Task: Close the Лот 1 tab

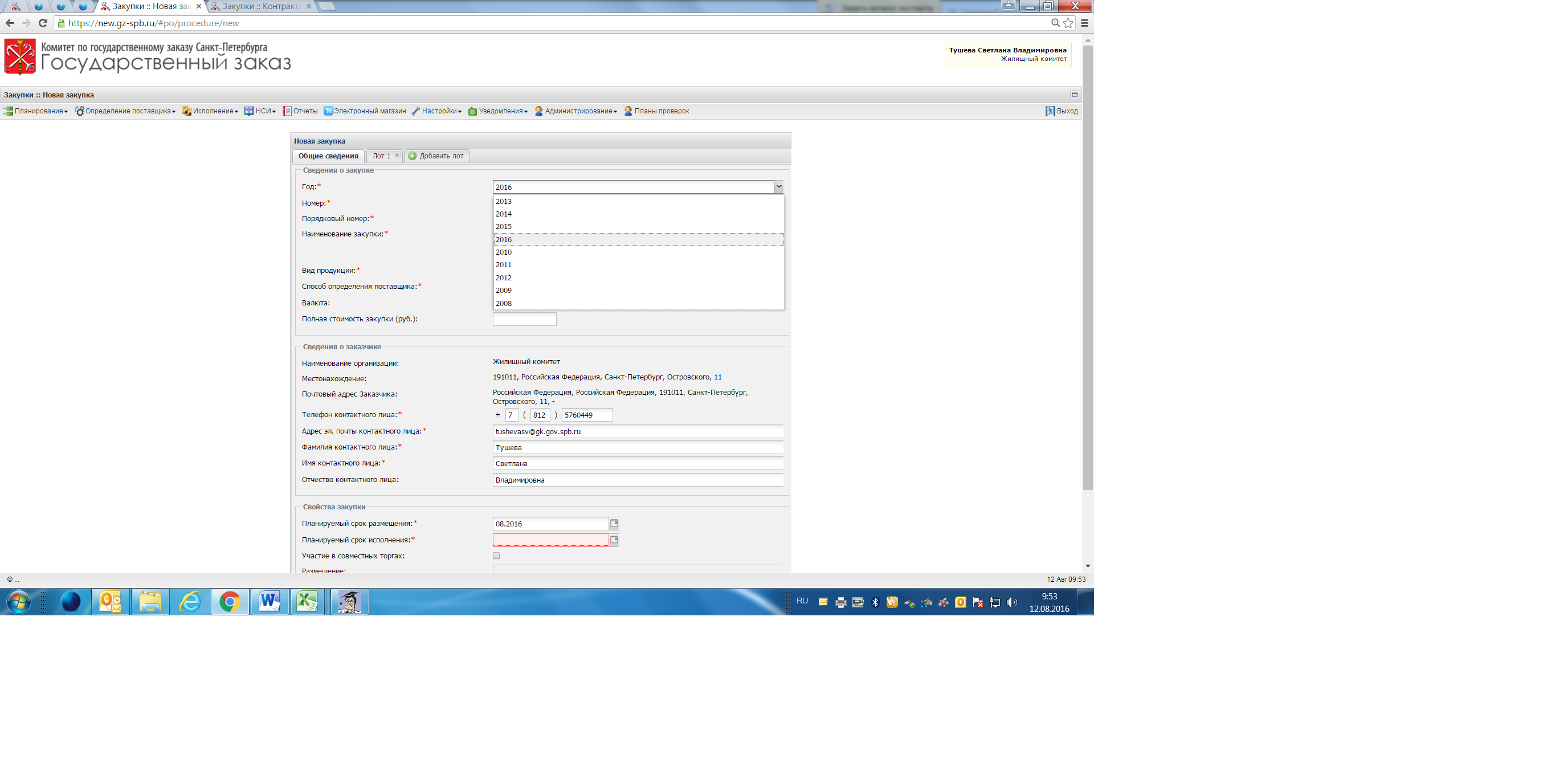Action: tap(397, 155)
